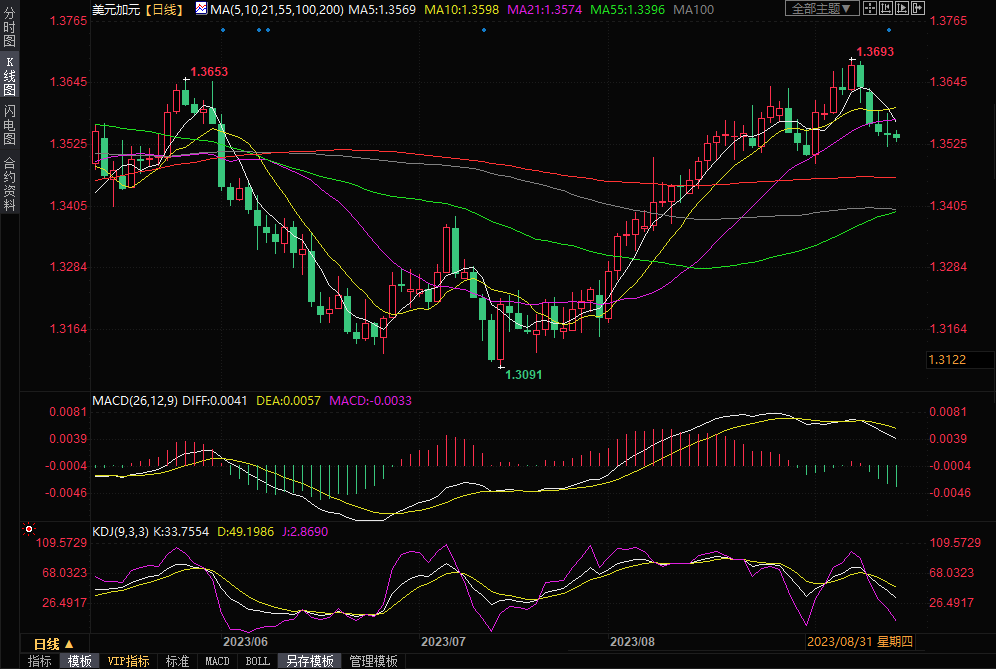
Task: Click the crosshair cursor icon in top toolbar
Action: click(x=871, y=8)
